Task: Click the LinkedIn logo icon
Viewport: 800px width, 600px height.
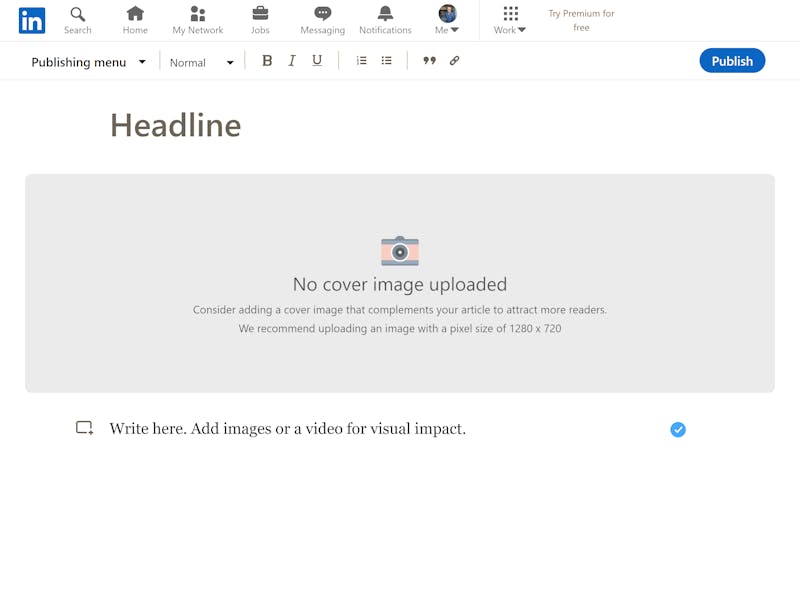Action: pos(32,20)
